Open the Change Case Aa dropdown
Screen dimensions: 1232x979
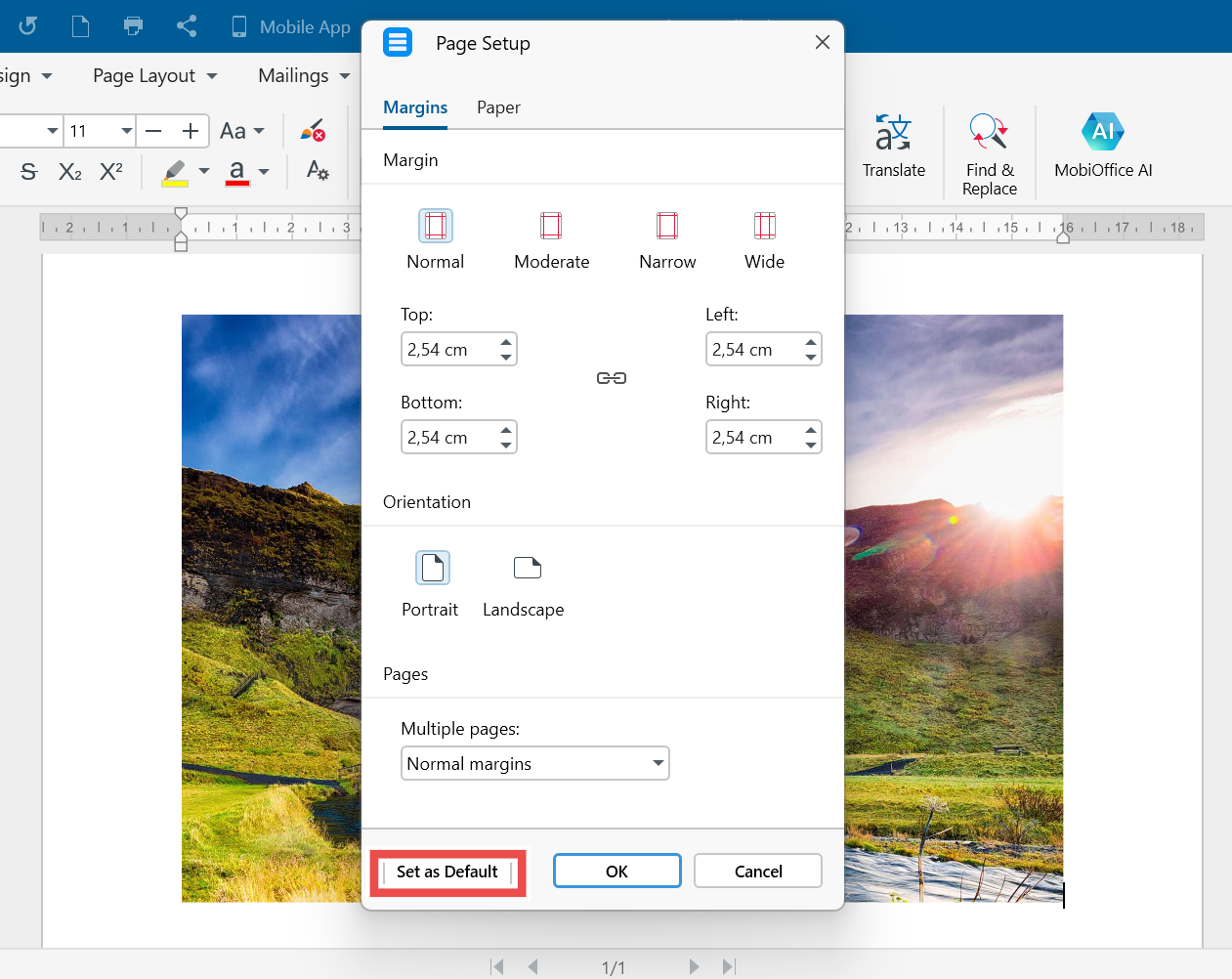point(242,131)
